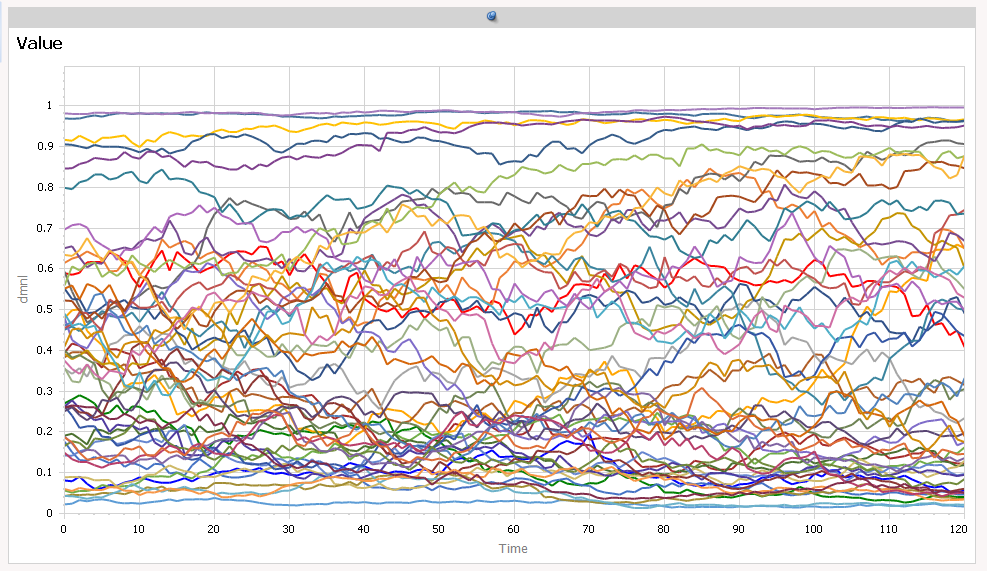Click the y-axis tick label '0.5'

click(x=45, y=309)
